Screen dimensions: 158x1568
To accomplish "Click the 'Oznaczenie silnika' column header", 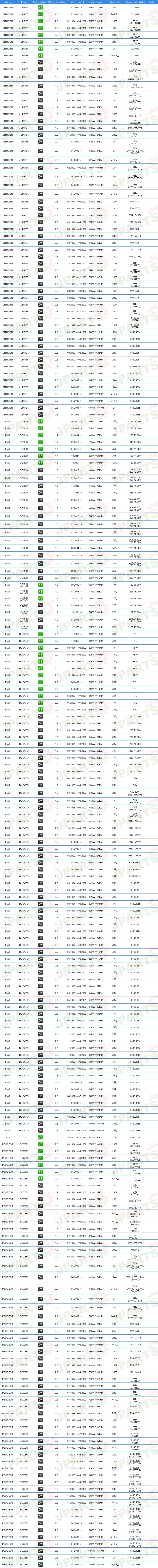I will click(x=136, y=2).
